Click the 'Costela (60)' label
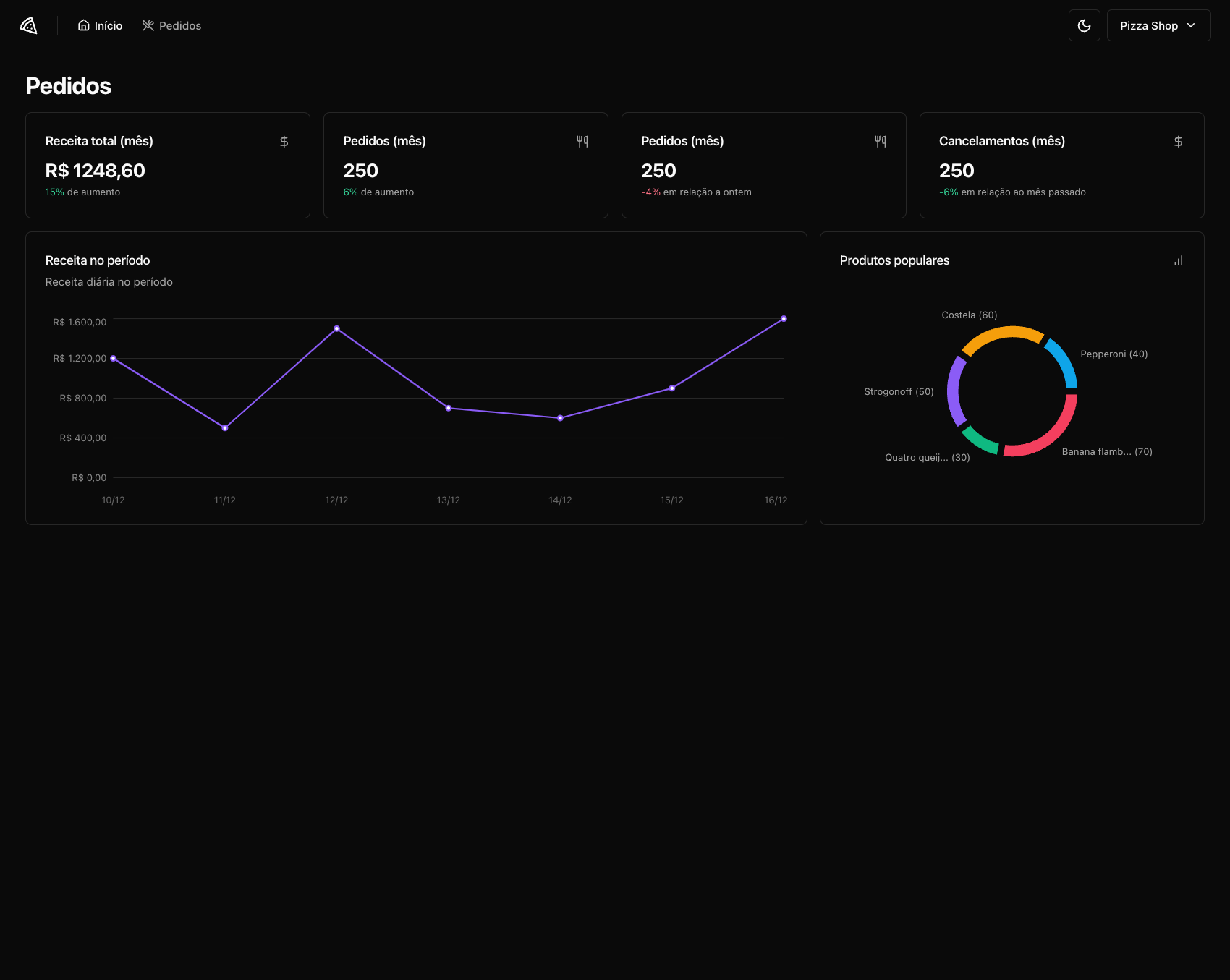The image size is (1230, 980). pyautogui.click(x=970, y=315)
